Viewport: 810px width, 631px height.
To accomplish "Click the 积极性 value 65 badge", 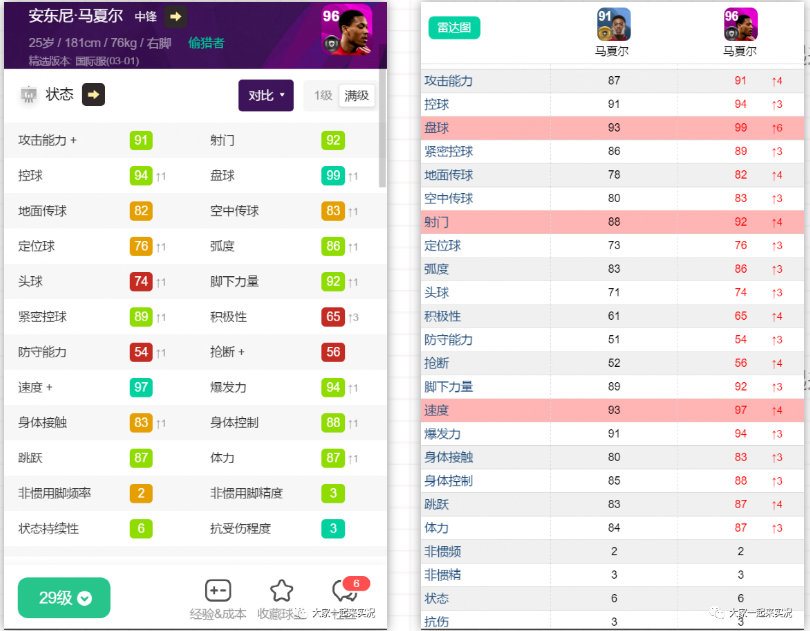I will 333,317.
